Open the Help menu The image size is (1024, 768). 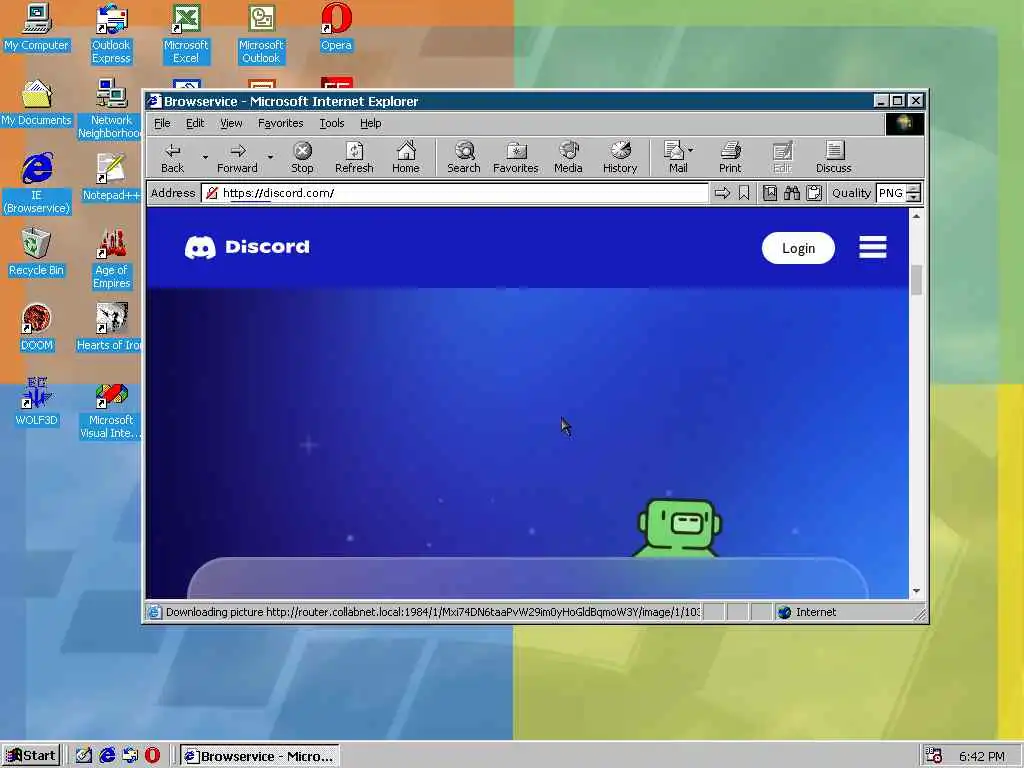point(370,123)
